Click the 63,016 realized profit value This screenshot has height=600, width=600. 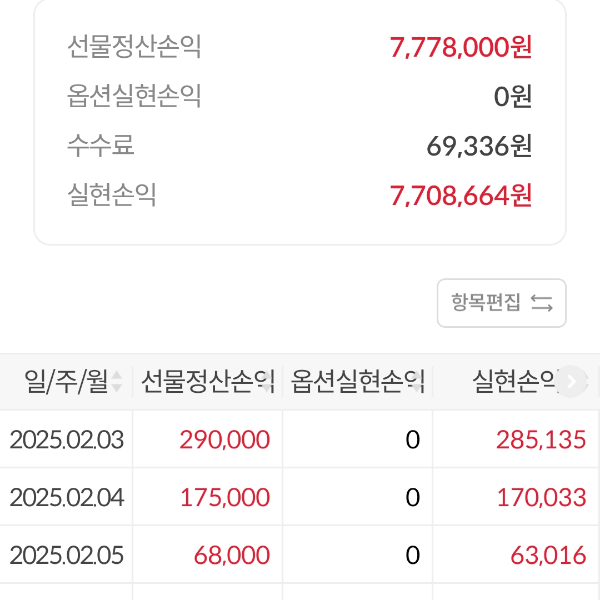[x=548, y=555]
